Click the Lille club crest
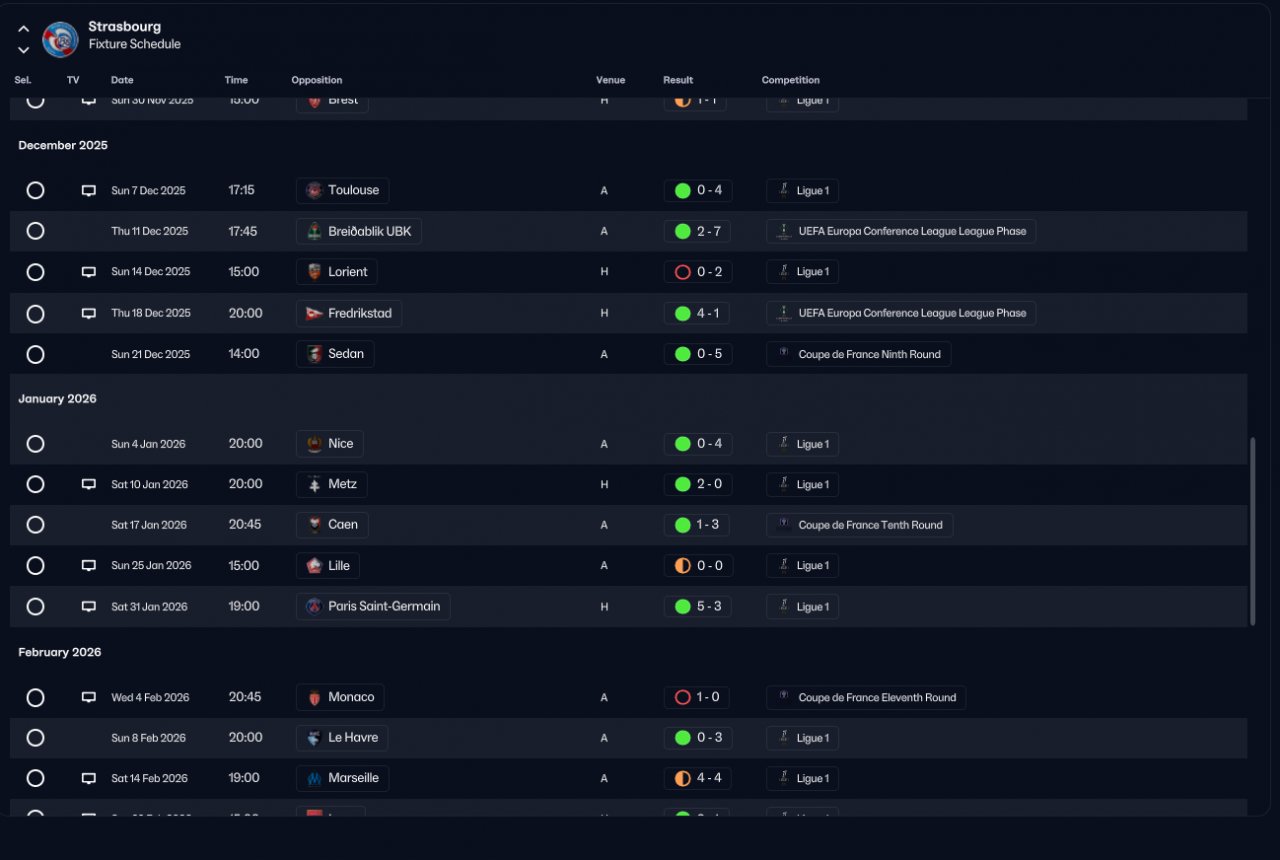Image resolution: width=1280 pixels, height=860 pixels. [315, 565]
